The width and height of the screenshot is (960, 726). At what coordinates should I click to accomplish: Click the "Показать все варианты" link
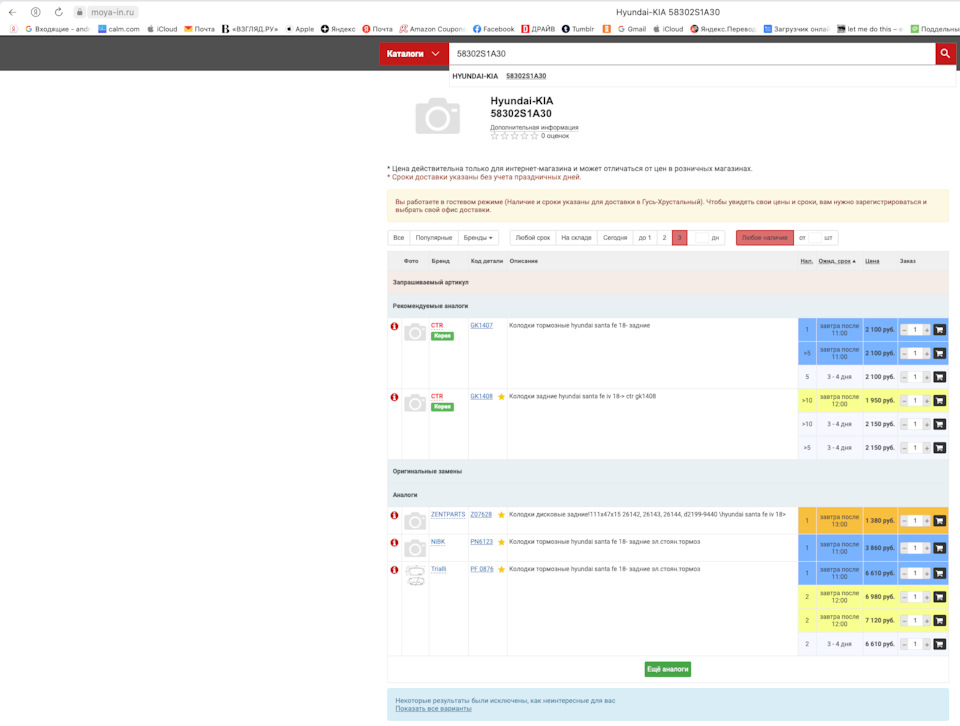pyautogui.click(x=433, y=709)
